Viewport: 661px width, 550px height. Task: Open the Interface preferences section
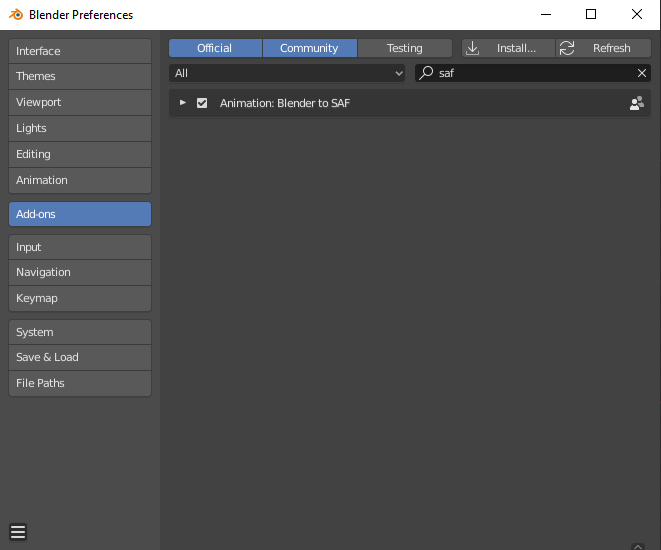pyautogui.click(x=80, y=51)
